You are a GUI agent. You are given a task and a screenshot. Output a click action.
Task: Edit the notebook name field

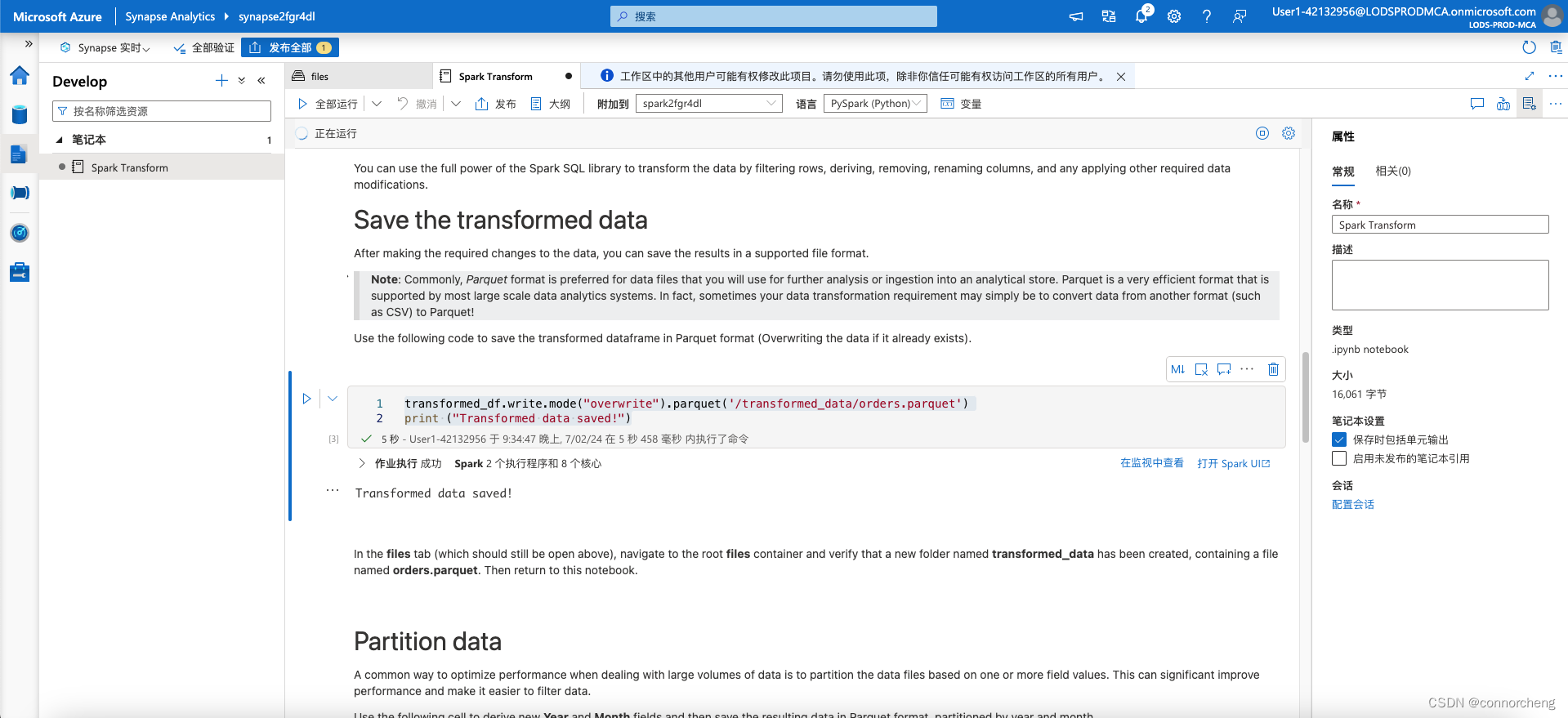point(1440,225)
